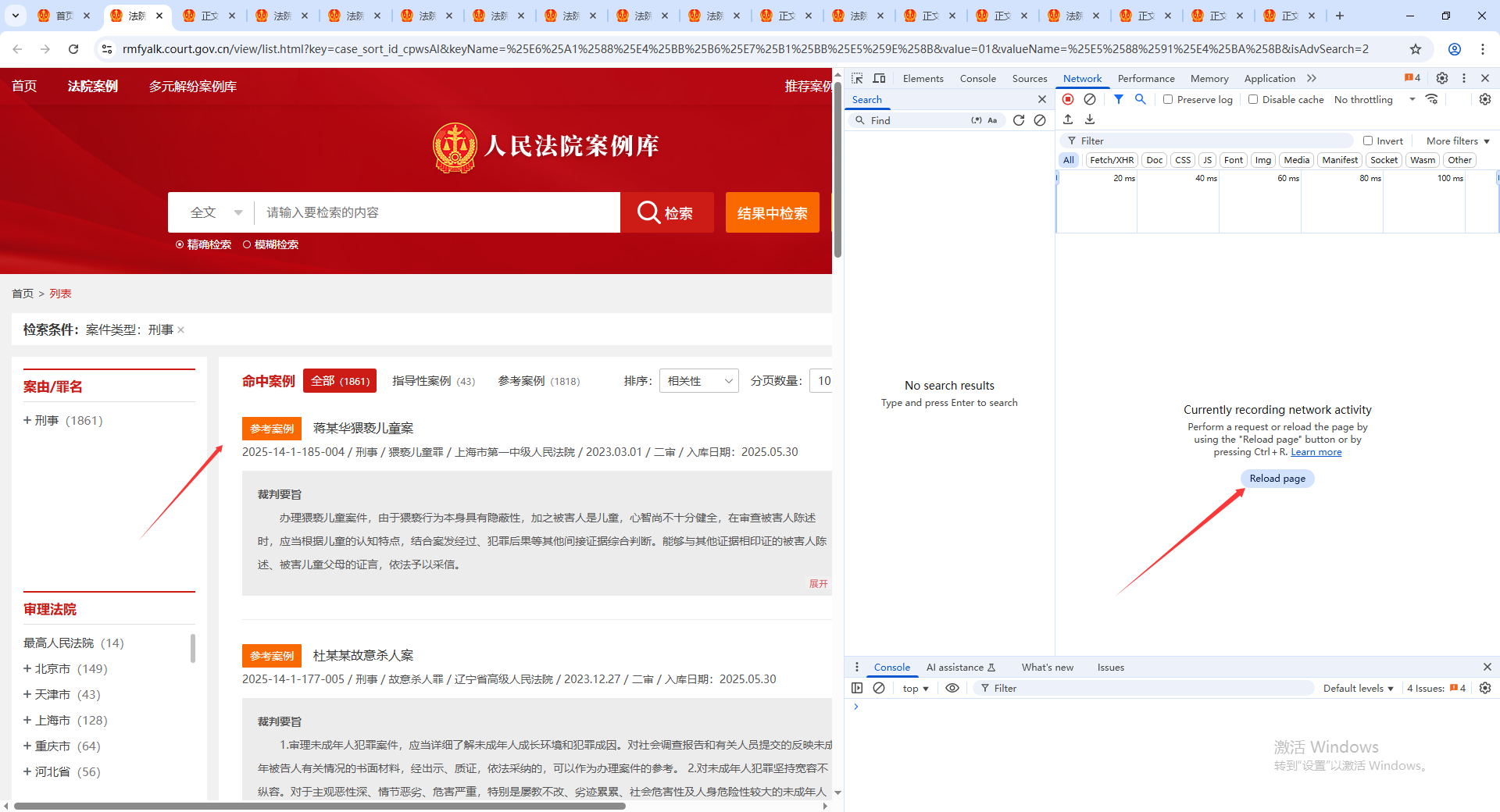The height and width of the screenshot is (812, 1500).
Task: Open console settings gear
Action: 1485,688
